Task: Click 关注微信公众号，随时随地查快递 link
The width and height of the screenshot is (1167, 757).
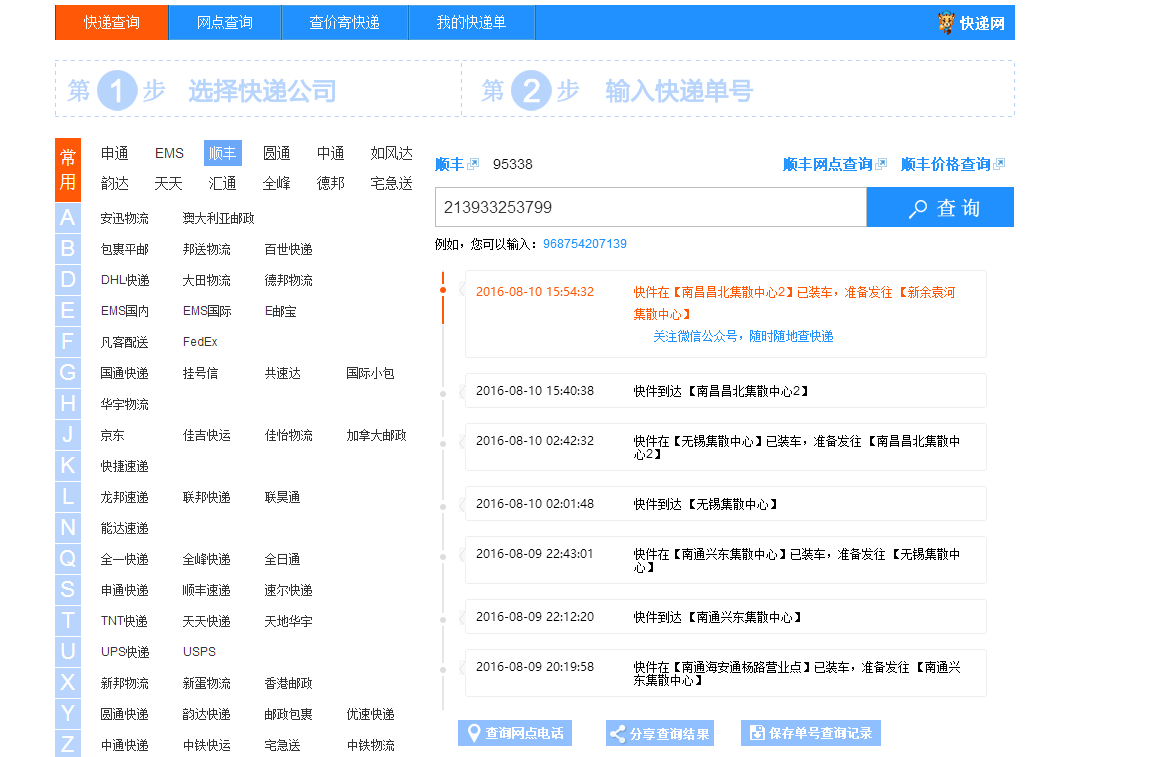Action: 744,336
